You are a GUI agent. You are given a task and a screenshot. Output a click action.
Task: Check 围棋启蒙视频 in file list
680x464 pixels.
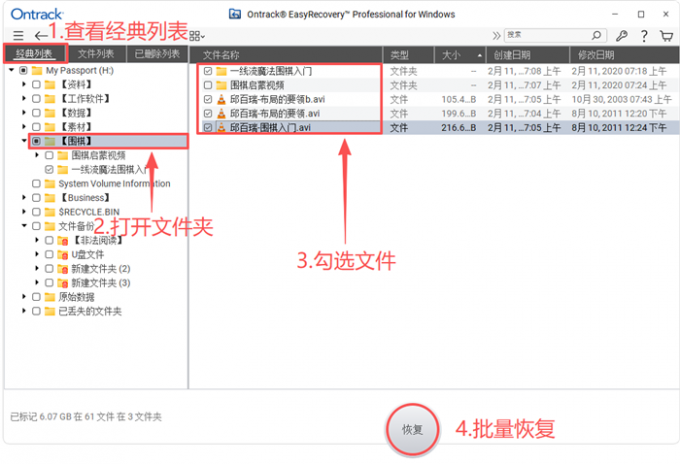(x=208, y=85)
